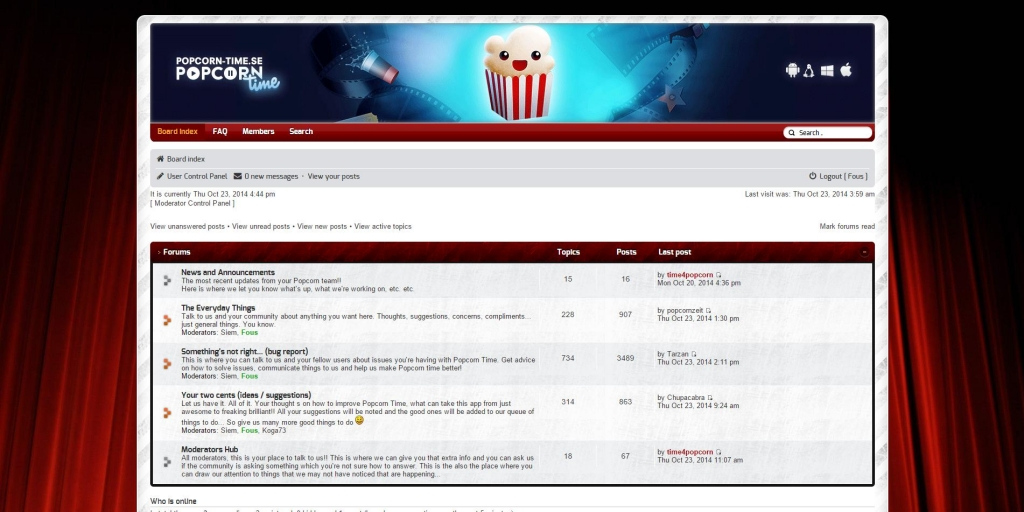Click View active topics
Image resolution: width=1024 pixels, height=512 pixels.
click(383, 227)
